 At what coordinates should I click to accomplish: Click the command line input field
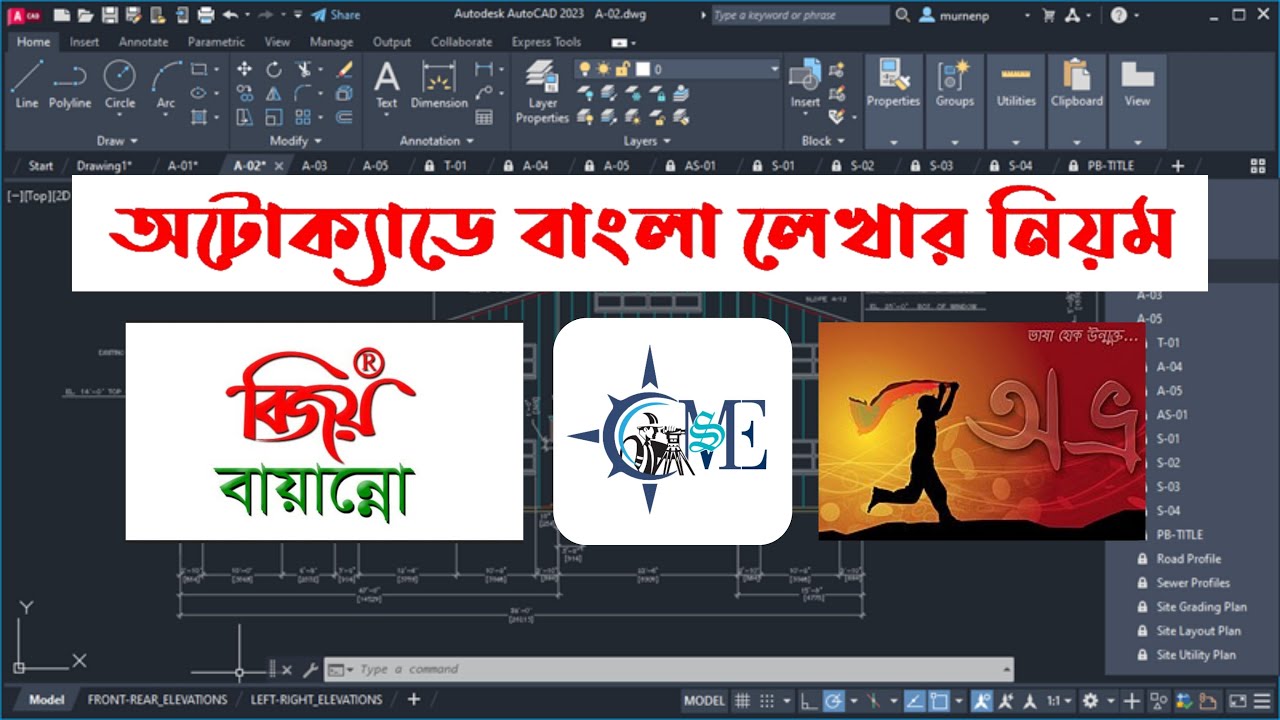click(x=668, y=670)
